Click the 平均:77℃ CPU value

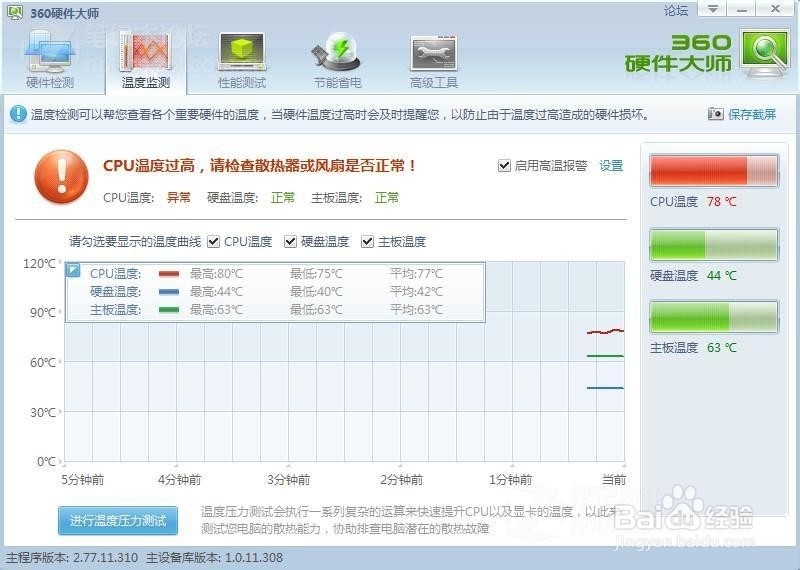point(416,274)
